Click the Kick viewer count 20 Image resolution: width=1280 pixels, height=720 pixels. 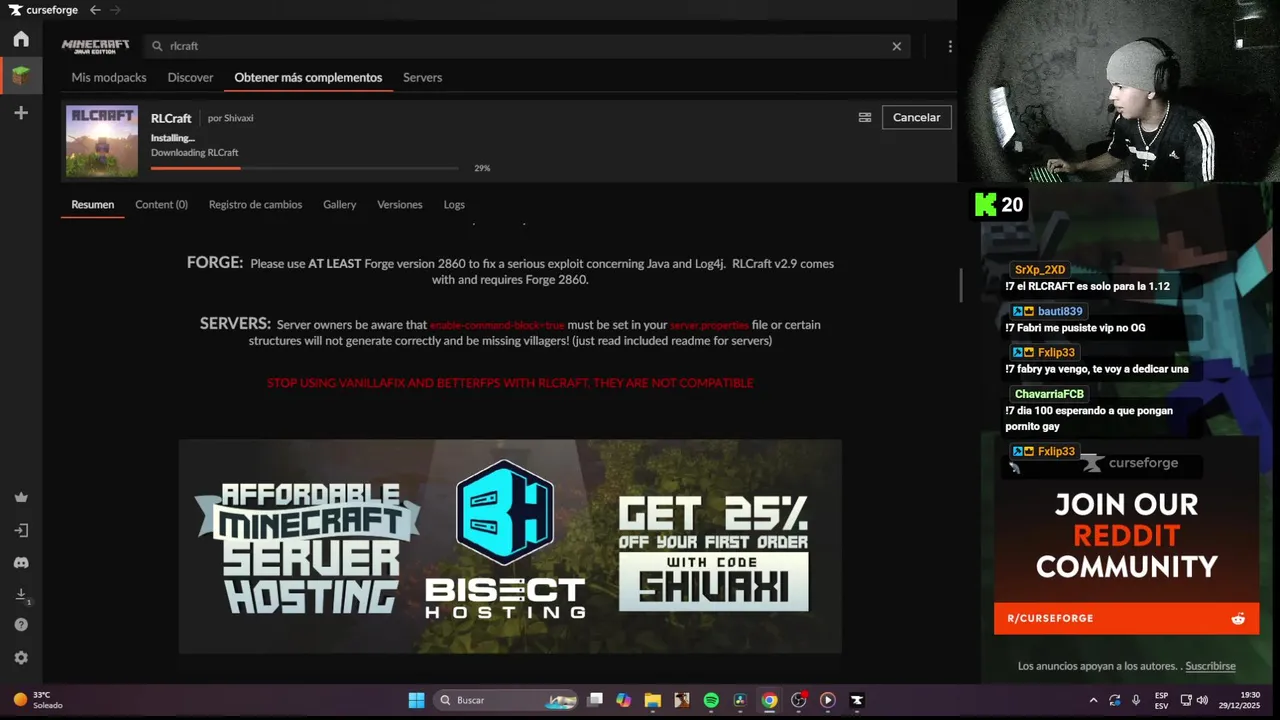[999, 205]
